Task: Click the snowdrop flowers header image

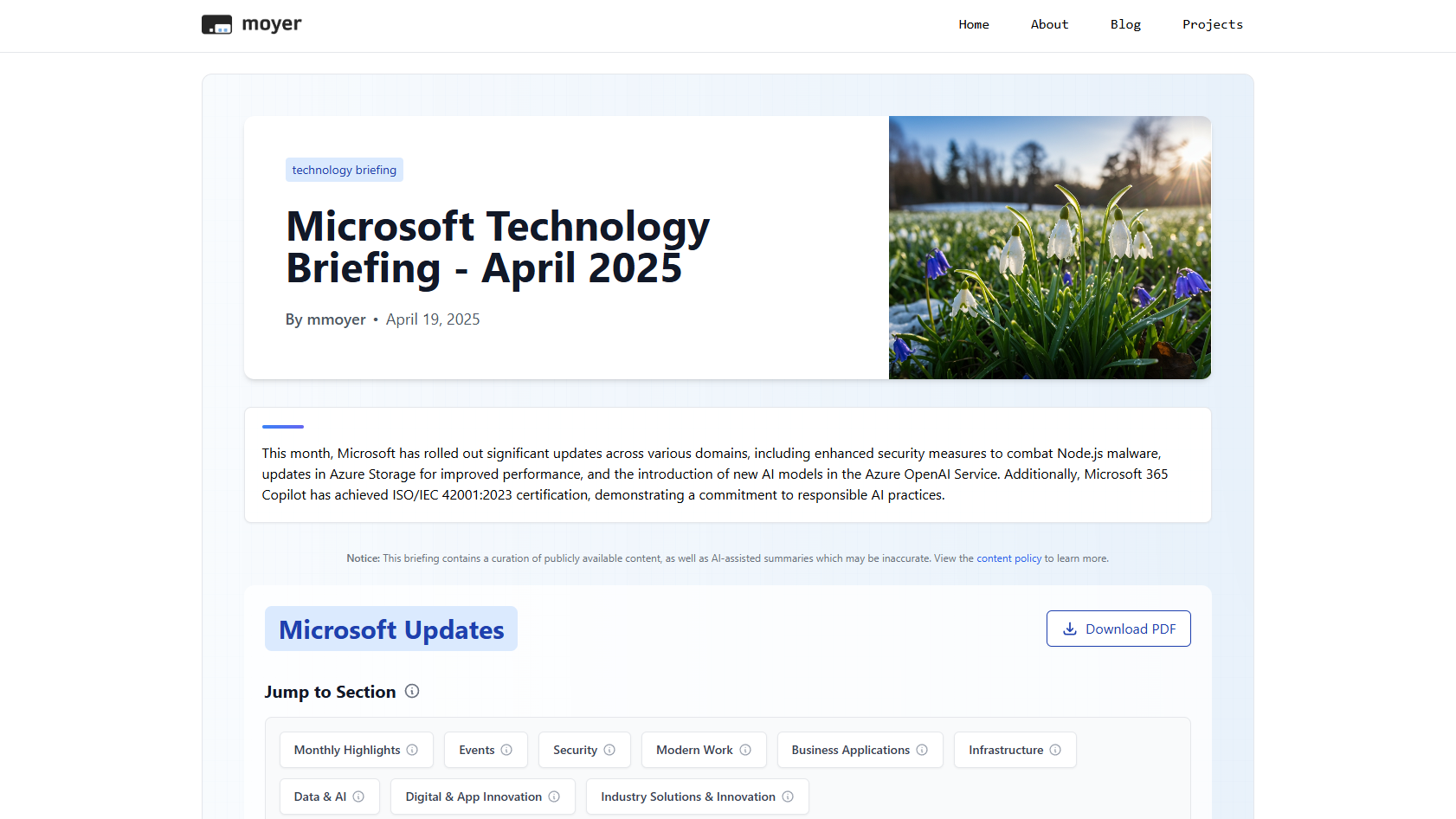Action: (1049, 248)
